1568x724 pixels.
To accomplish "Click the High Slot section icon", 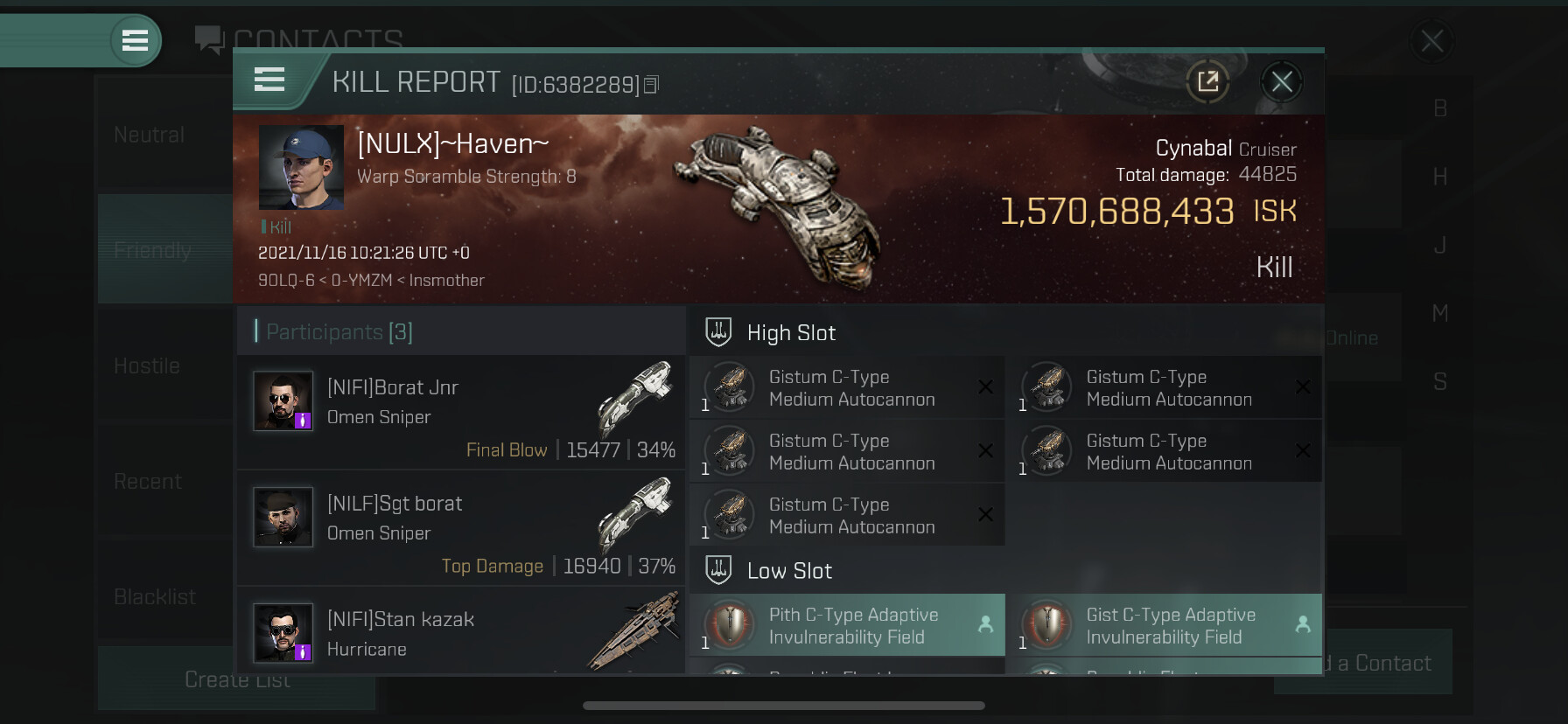I will (718, 331).
